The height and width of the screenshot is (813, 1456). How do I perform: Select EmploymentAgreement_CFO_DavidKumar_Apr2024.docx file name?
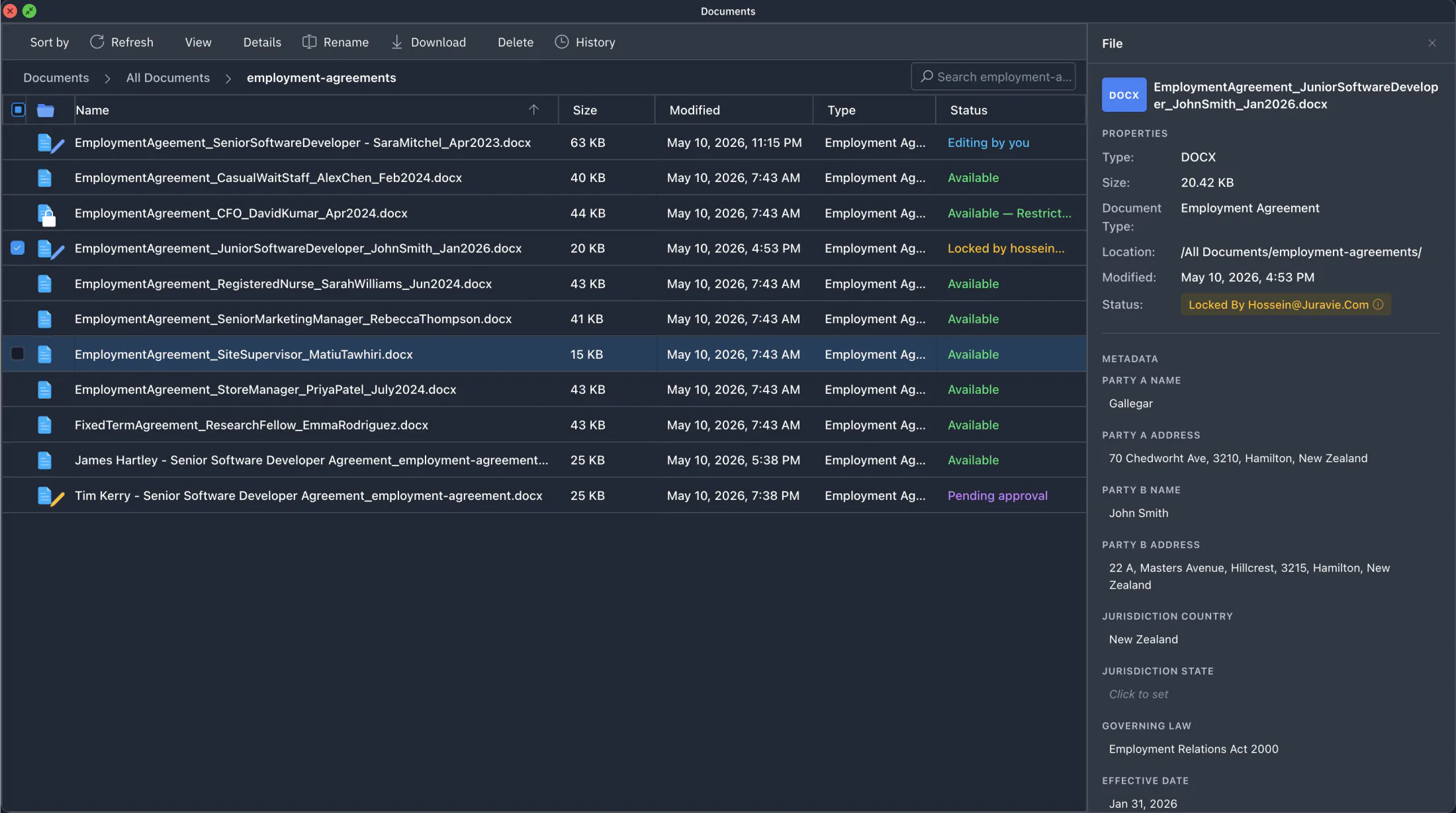point(241,213)
